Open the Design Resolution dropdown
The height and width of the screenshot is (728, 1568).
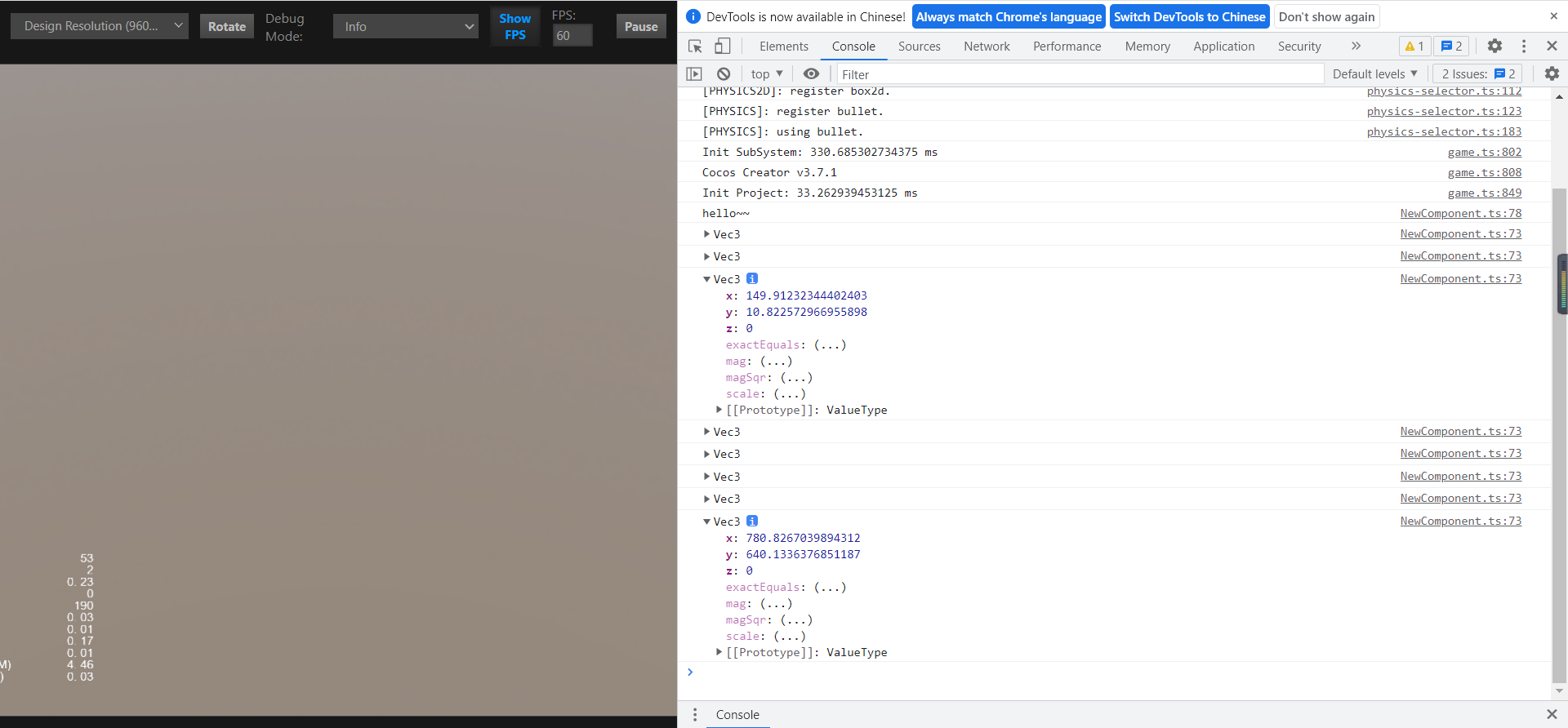pyautogui.click(x=99, y=26)
